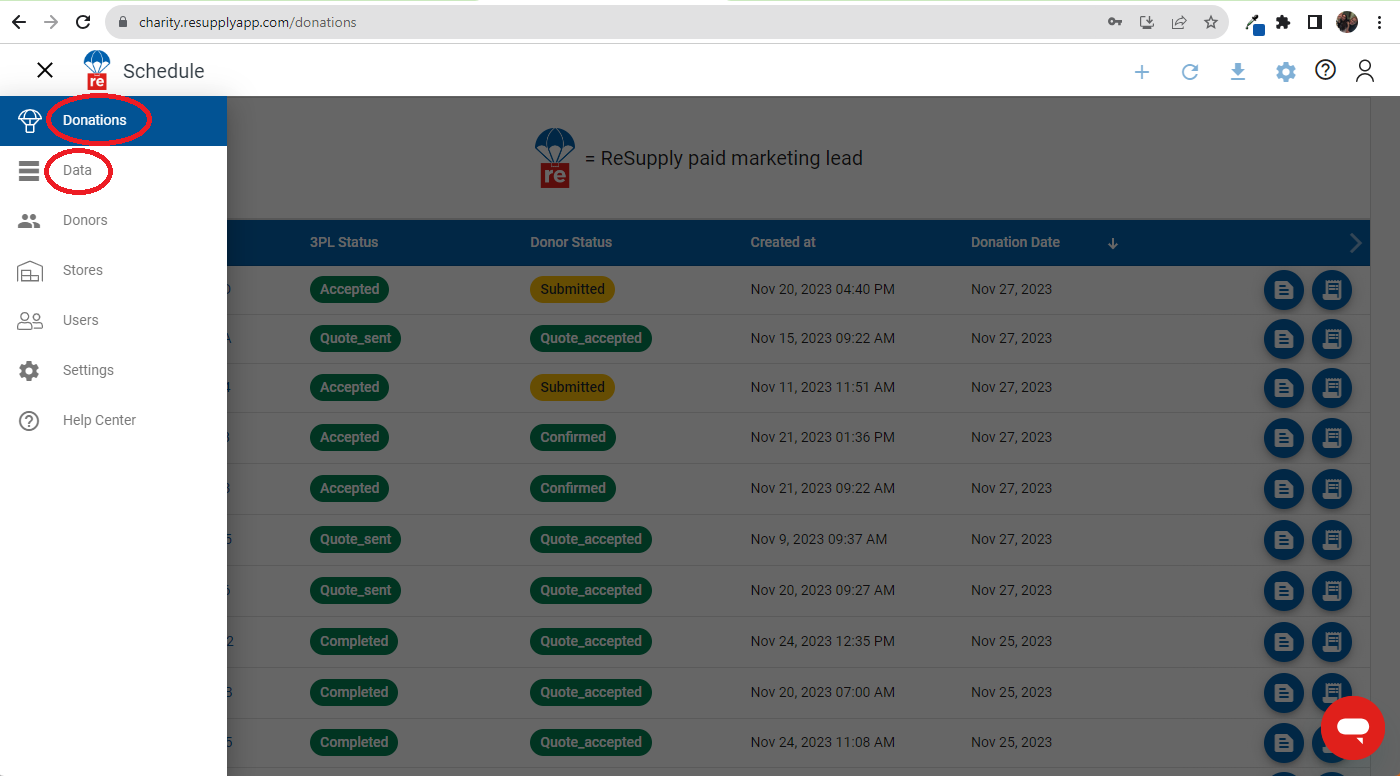Toggle the browser side panel icon
The height and width of the screenshot is (776, 1400).
pyautogui.click(x=1315, y=22)
